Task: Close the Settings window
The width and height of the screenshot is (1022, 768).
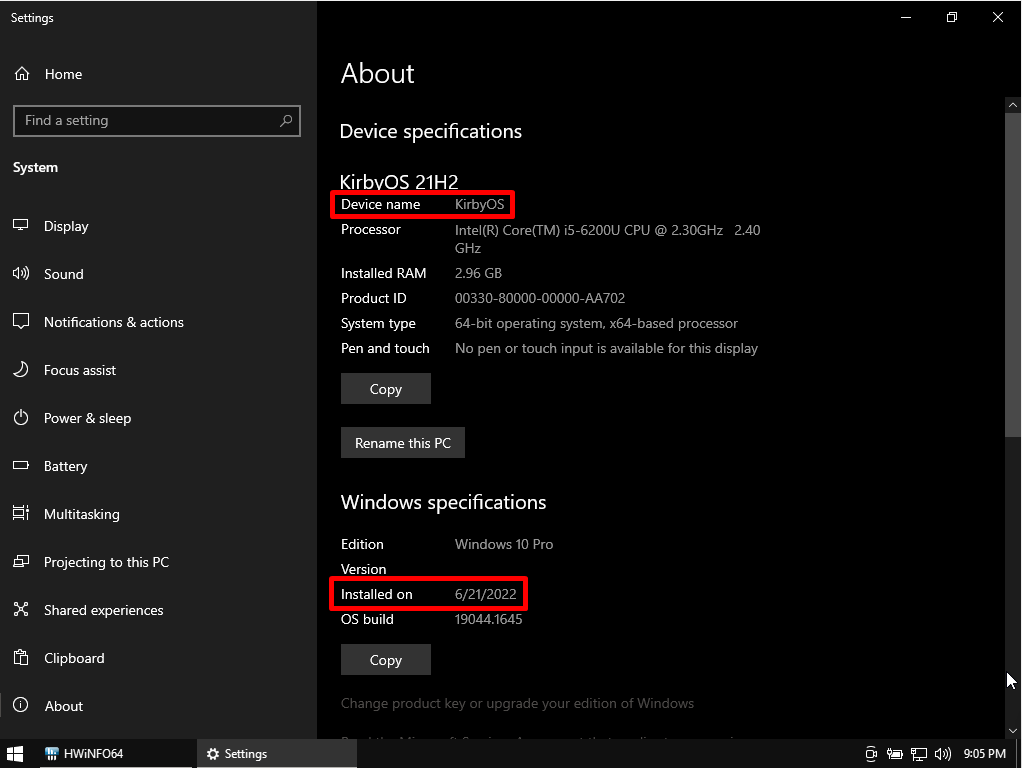Action: [997, 18]
